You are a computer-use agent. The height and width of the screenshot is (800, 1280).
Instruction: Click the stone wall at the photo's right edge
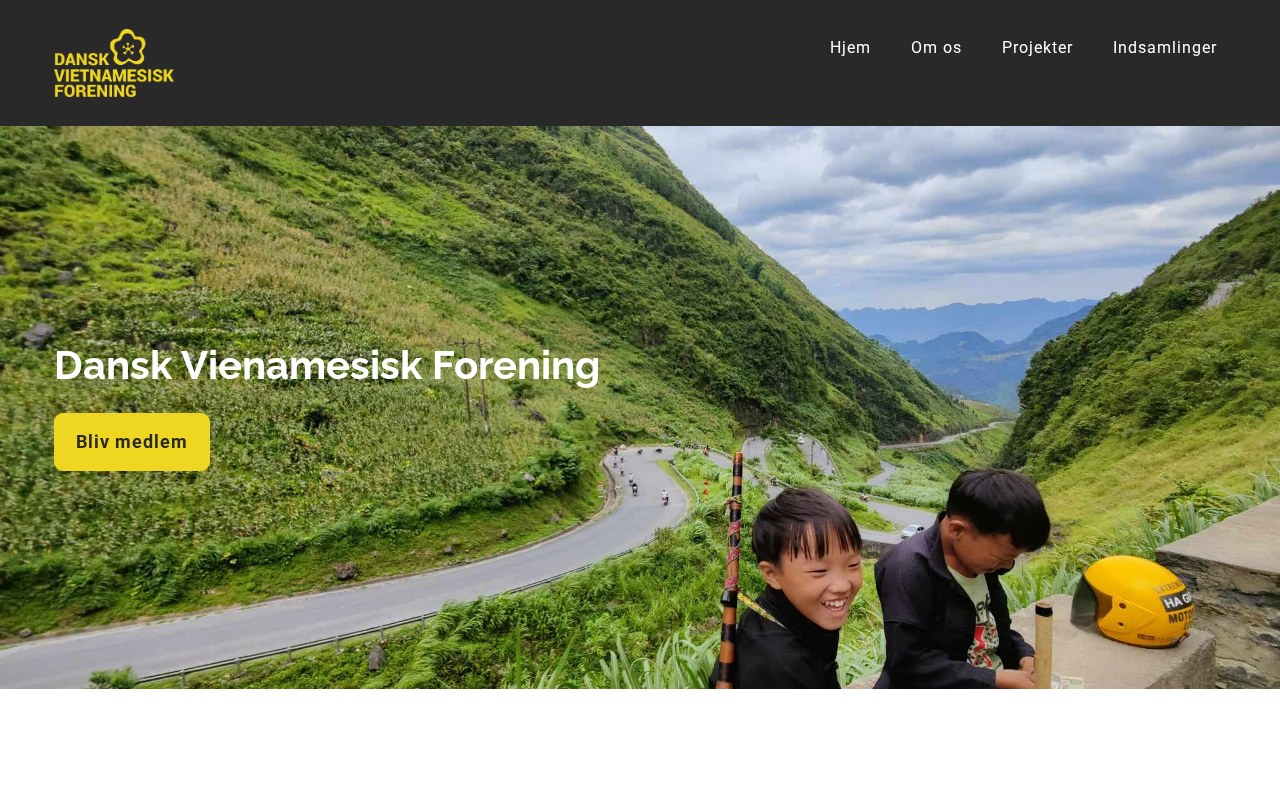click(1225, 590)
